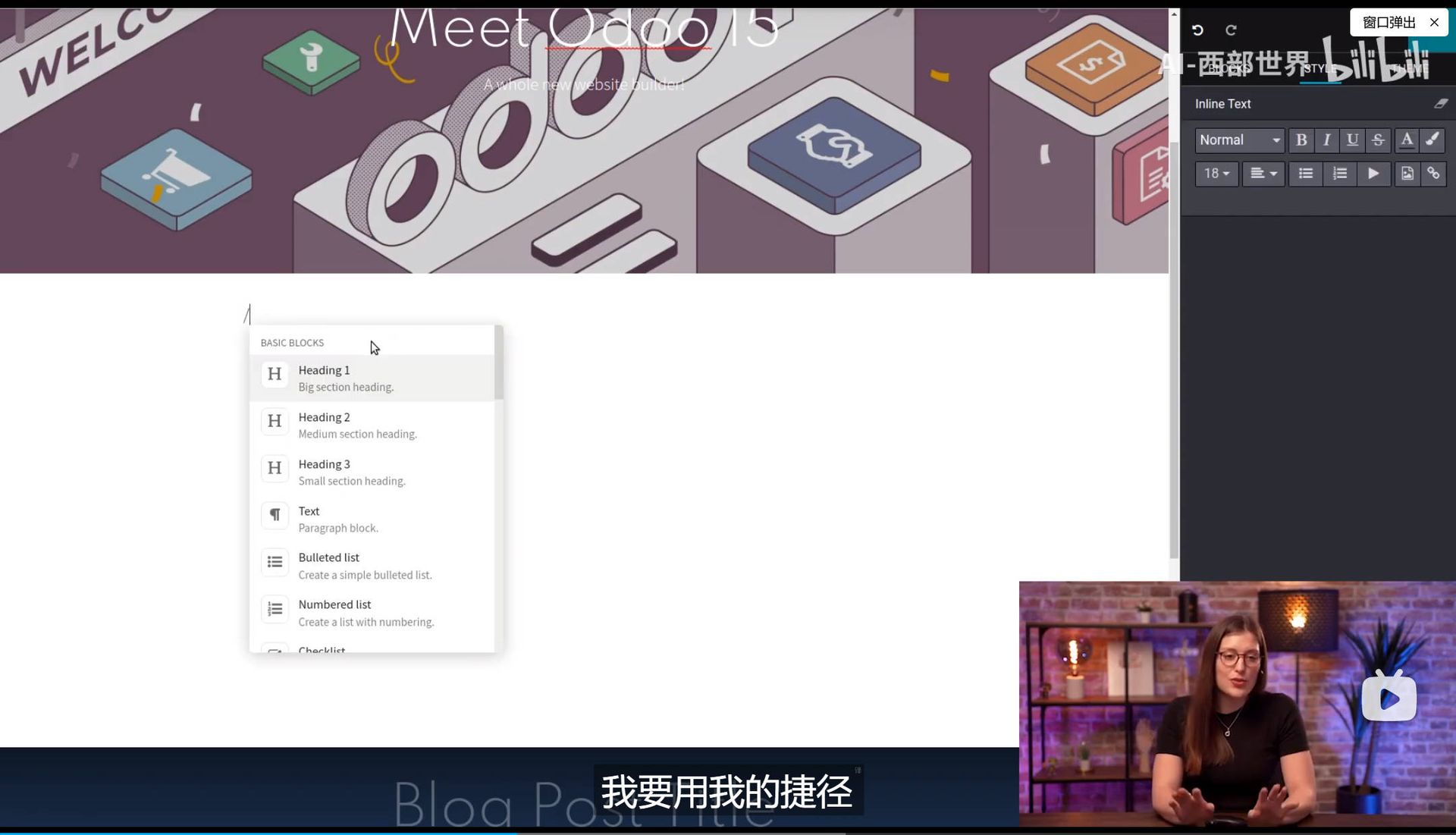Toggle bulleted list in toolbar
1456x835 pixels.
(x=1306, y=174)
